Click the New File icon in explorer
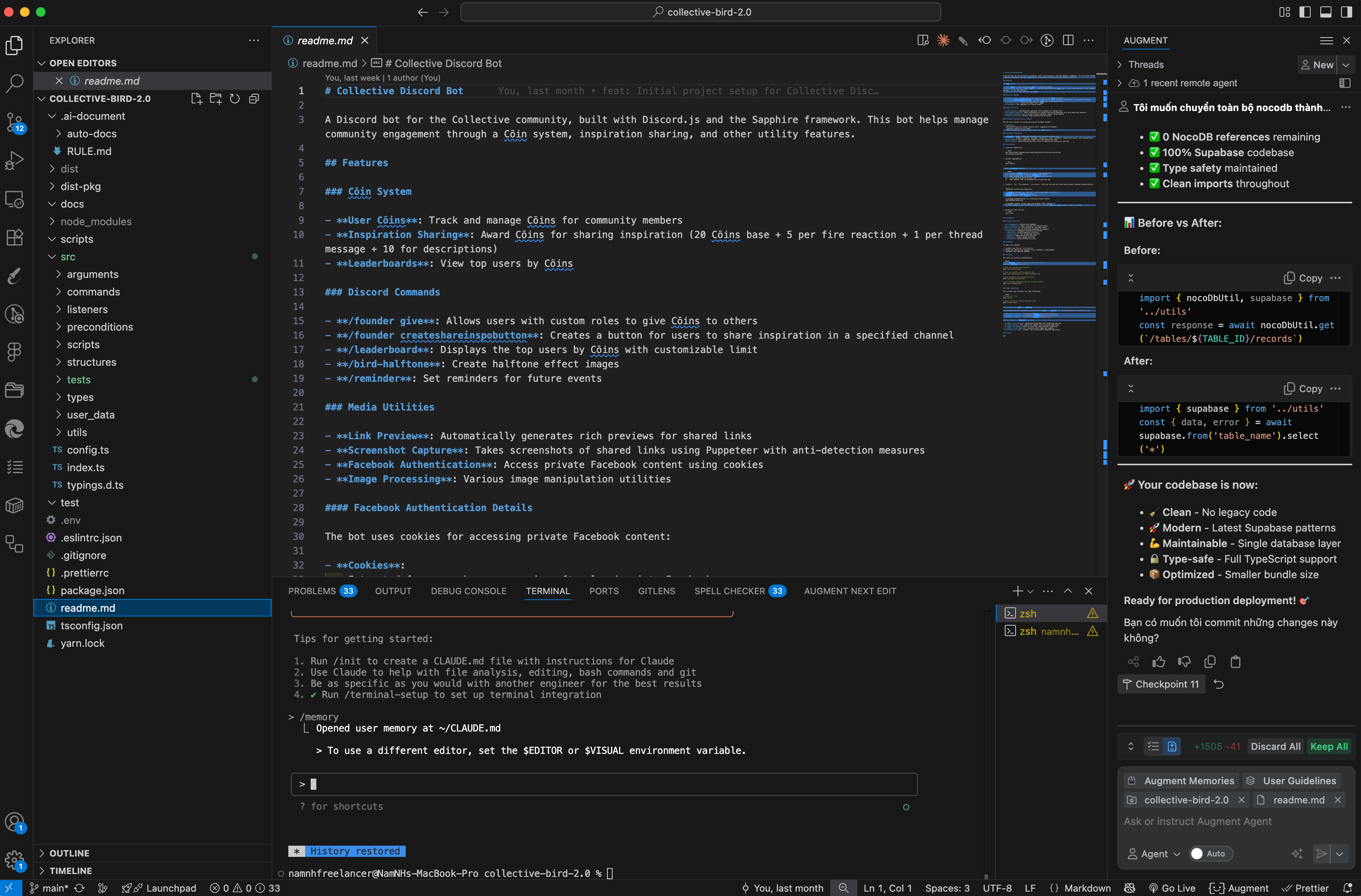 point(196,99)
